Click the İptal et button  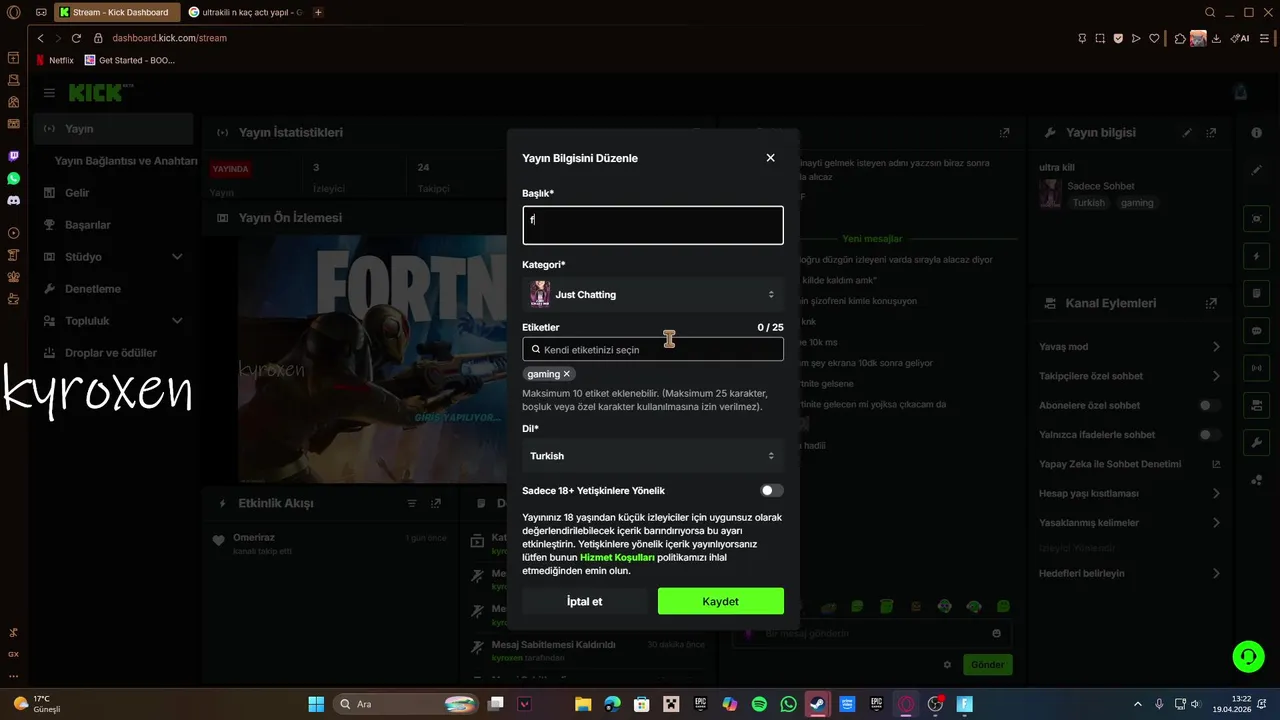585,601
